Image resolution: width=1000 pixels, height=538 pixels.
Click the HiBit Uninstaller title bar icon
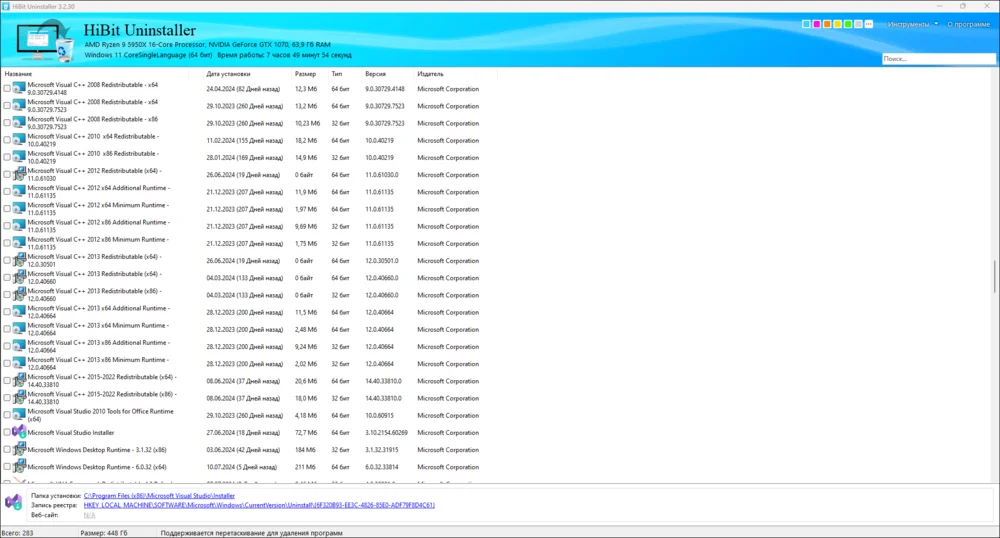pyautogui.click(x=6, y=6)
